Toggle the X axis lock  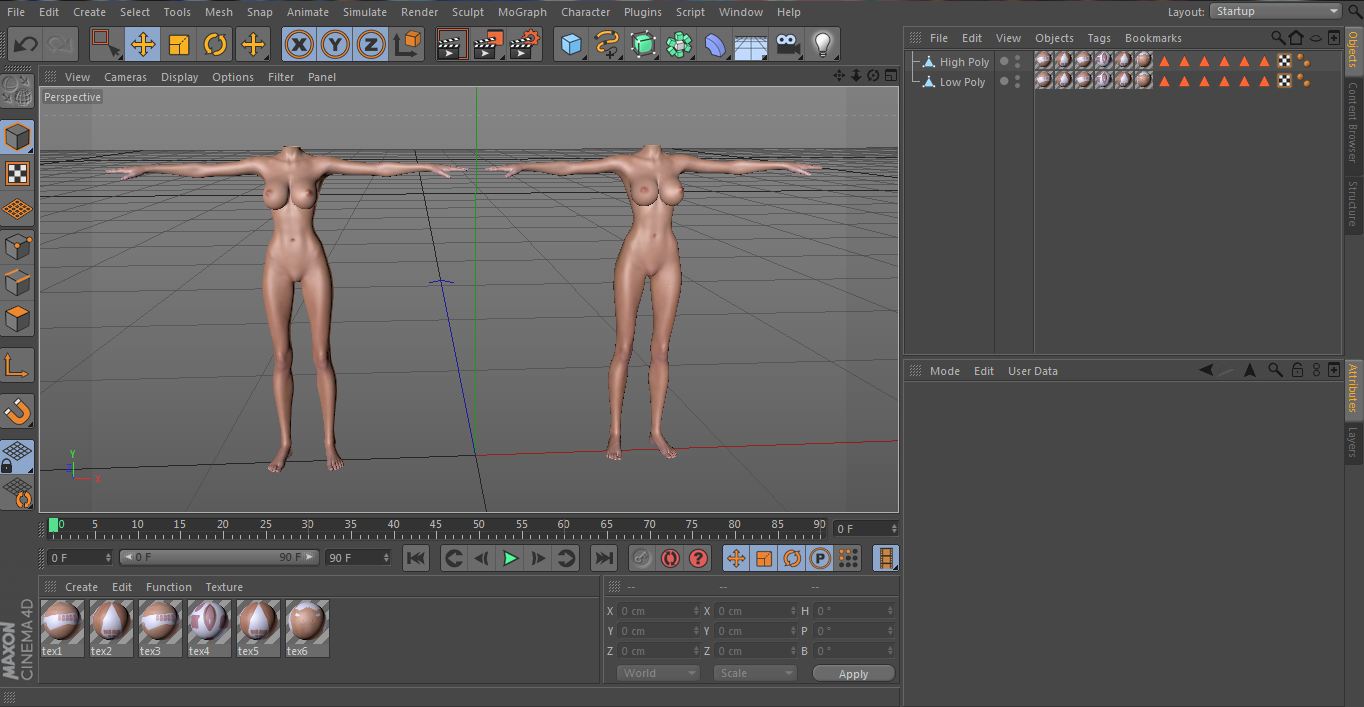(x=299, y=44)
